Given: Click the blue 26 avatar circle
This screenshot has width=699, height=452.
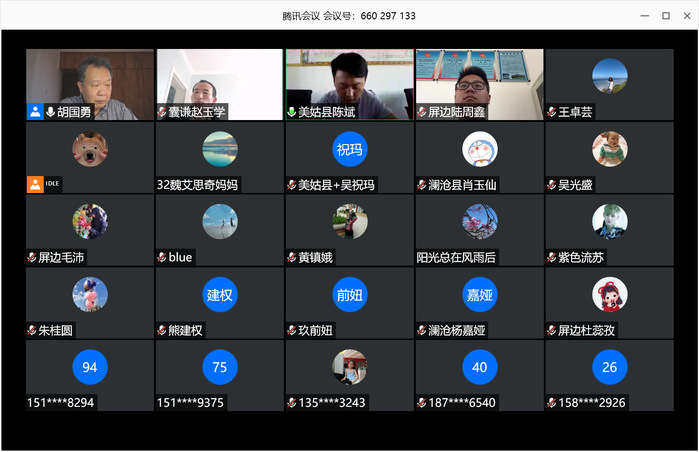Looking at the screenshot, I should coord(610,367).
